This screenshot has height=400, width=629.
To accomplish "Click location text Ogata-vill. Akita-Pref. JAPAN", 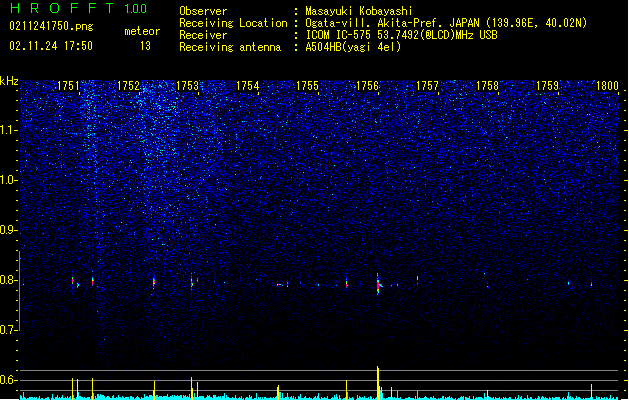I will pyautogui.click(x=393, y=23).
